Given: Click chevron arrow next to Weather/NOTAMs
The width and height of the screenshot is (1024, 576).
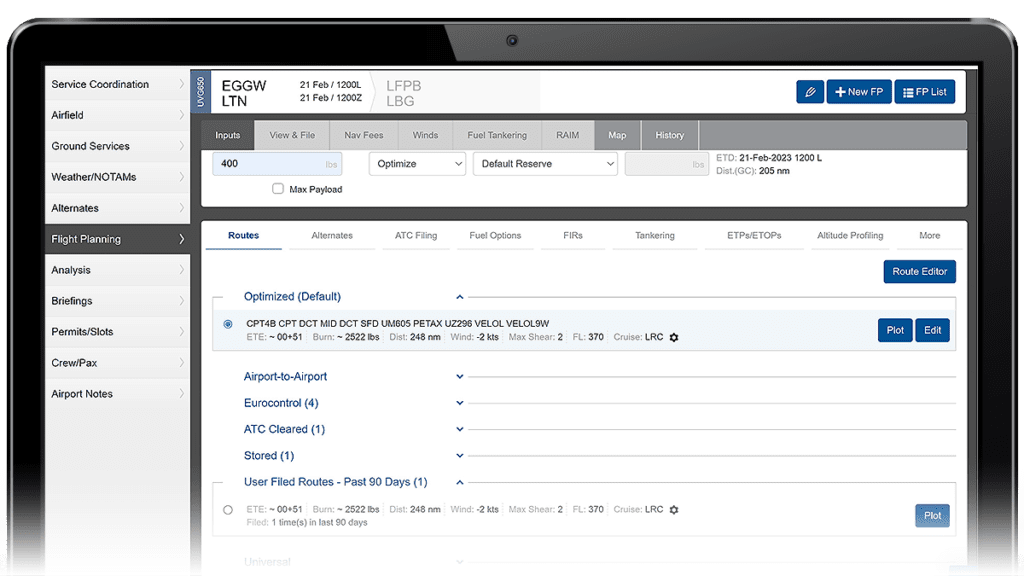Looking at the screenshot, I should (x=181, y=177).
